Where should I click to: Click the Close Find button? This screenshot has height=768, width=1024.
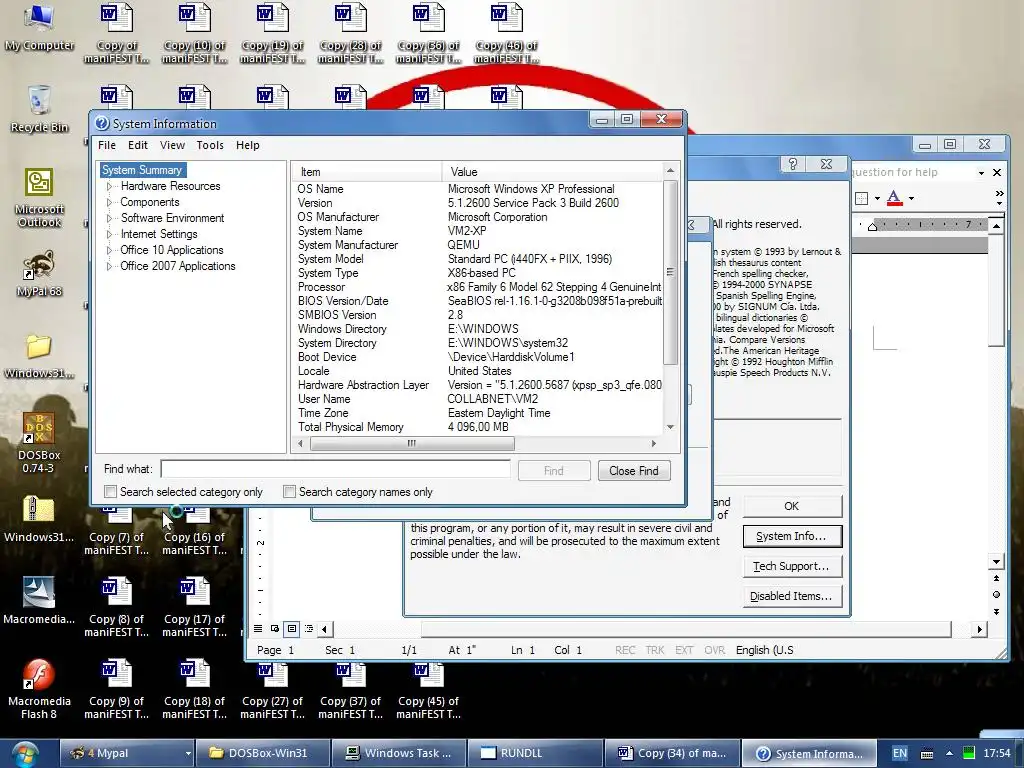(633, 471)
